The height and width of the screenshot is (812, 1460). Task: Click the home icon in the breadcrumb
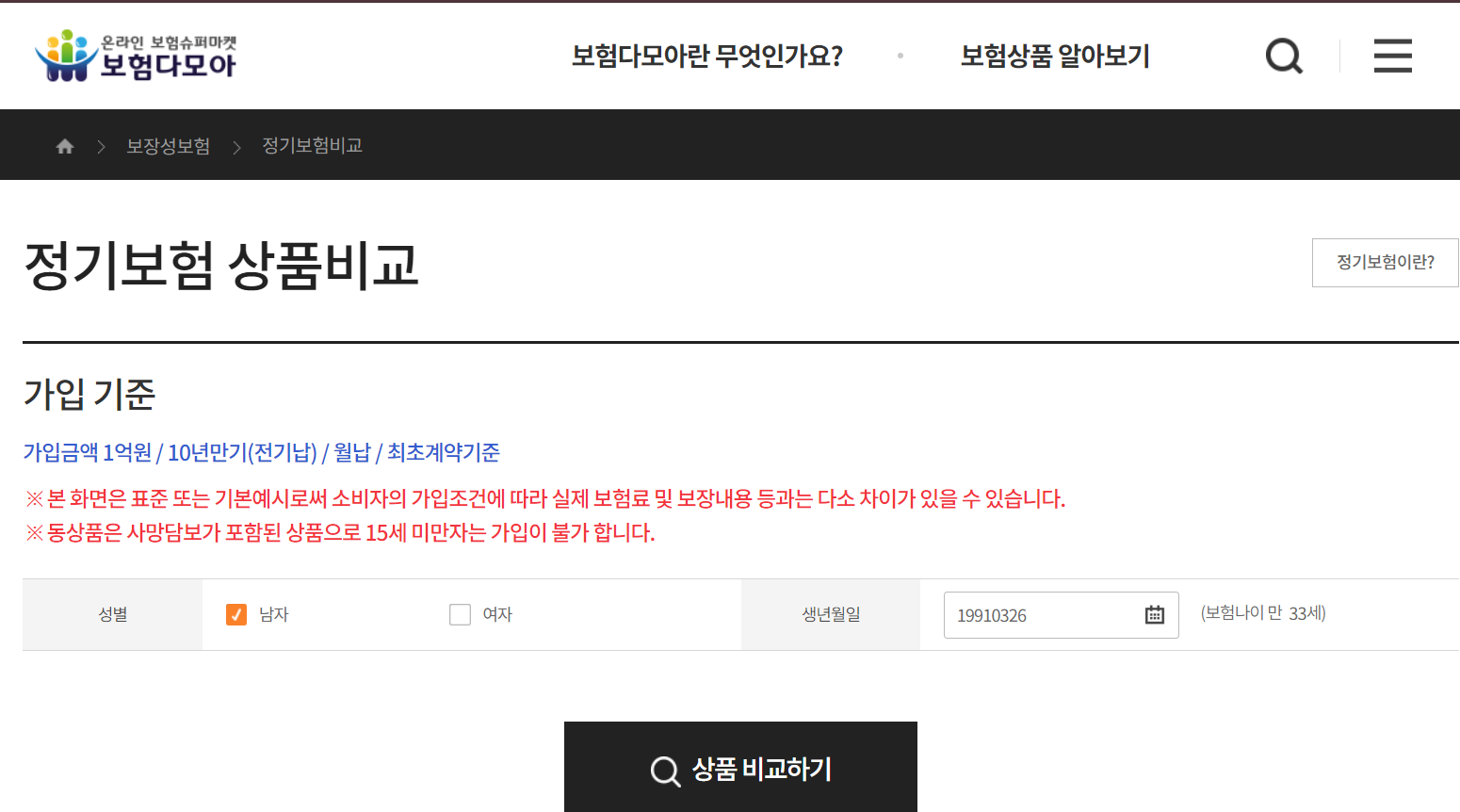(x=64, y=144)
